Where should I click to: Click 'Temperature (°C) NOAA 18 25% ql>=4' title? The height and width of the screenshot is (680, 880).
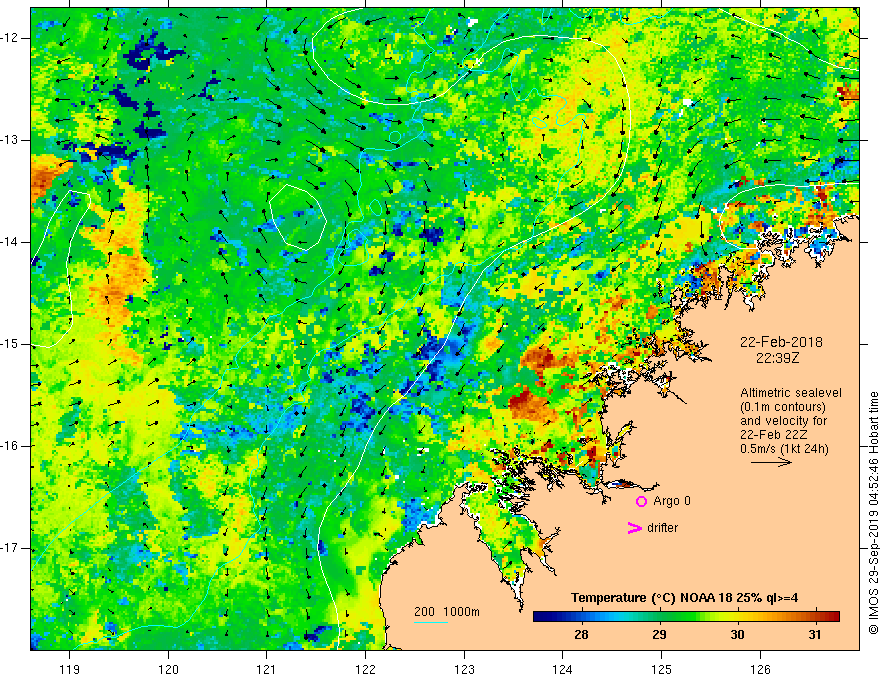tap(684, 598)
